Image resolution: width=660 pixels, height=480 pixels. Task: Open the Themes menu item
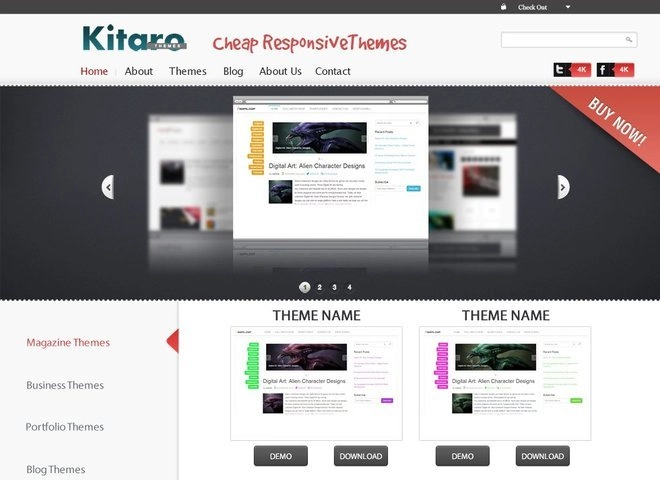point(188,71)
